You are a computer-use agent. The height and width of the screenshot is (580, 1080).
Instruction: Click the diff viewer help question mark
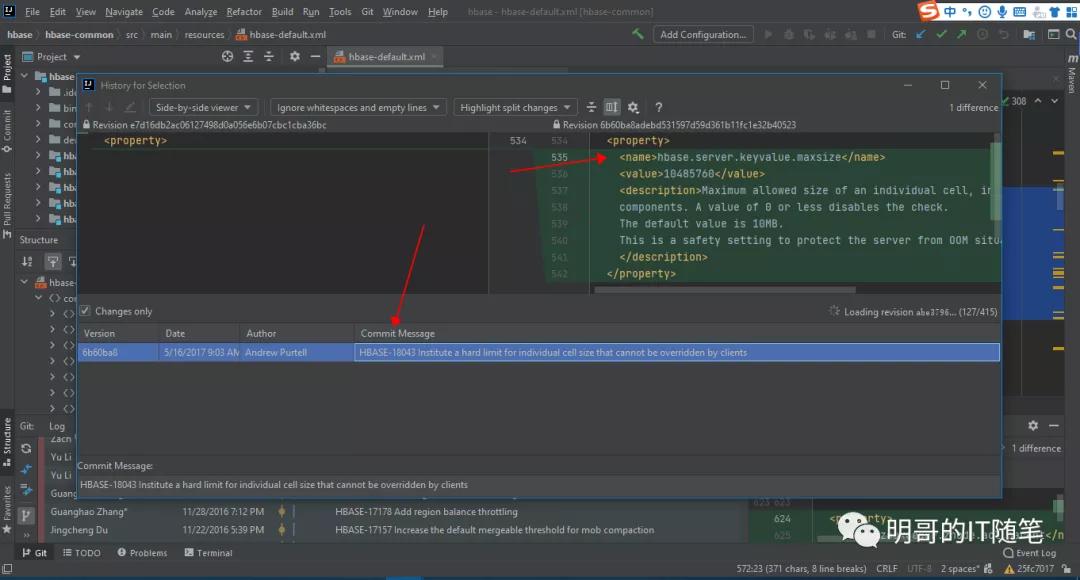(x=658, y=107)
